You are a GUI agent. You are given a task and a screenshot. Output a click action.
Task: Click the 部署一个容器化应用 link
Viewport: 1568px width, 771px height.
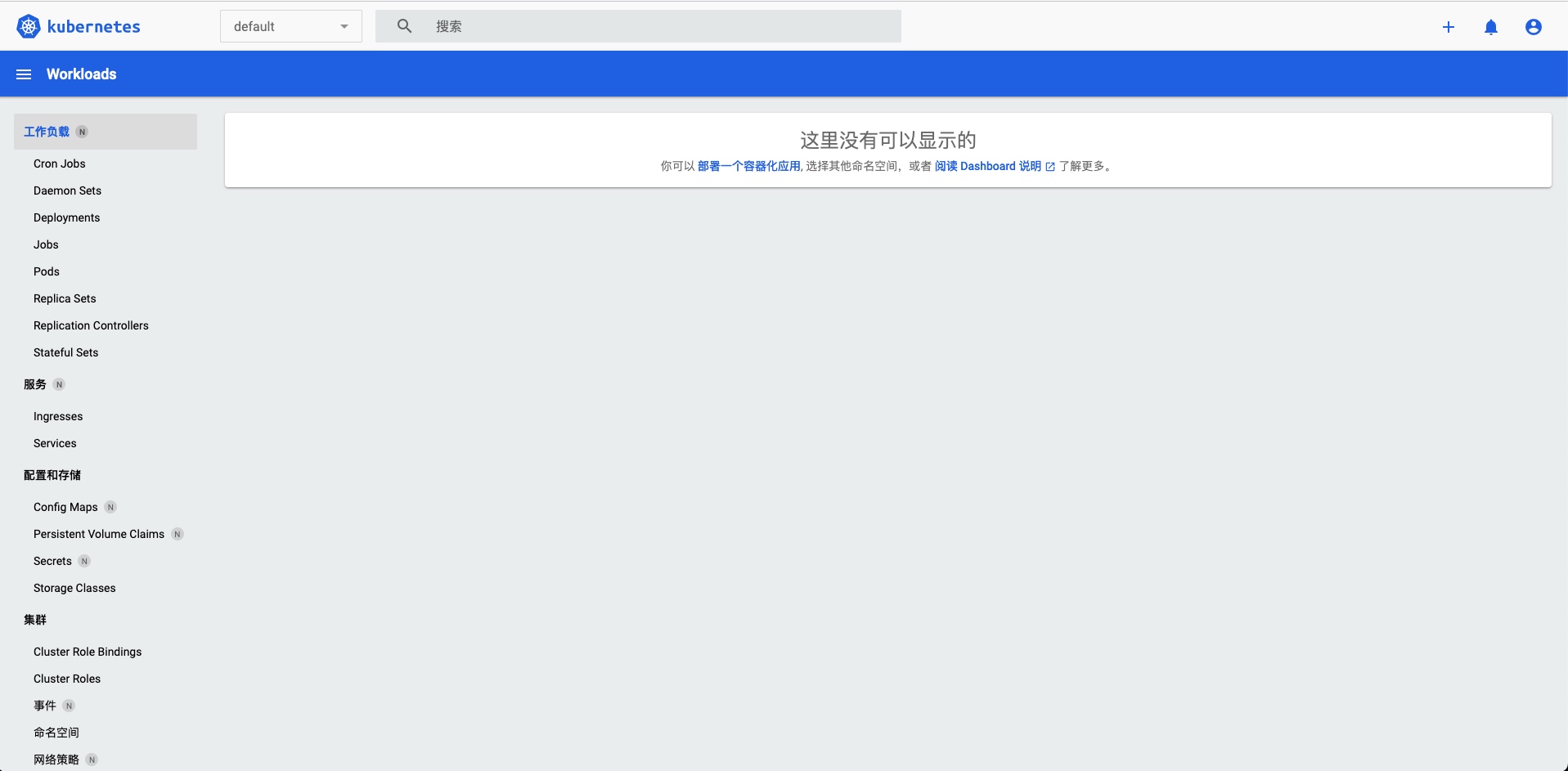(x=748, y=166)
